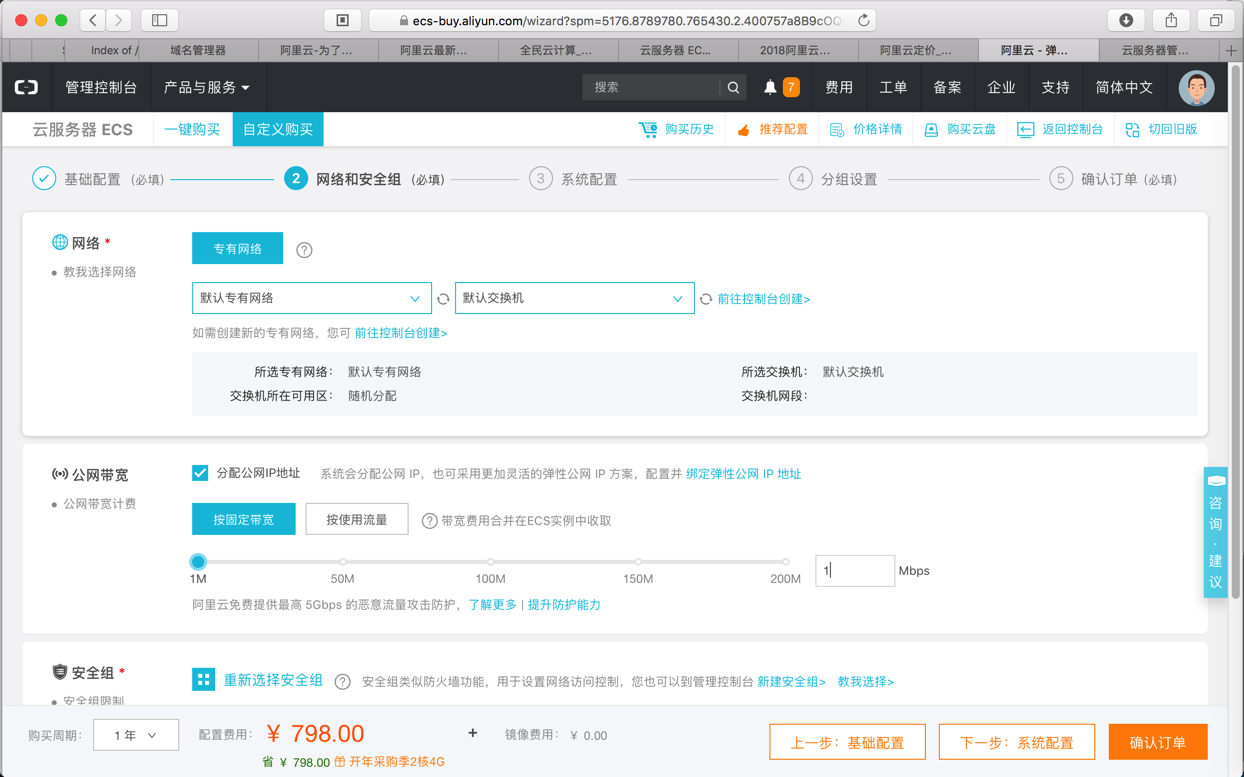Viewport: 1244px width, 777px height.
Task: Click the 购买云盘 icon
Action: [x=931, y=130]
